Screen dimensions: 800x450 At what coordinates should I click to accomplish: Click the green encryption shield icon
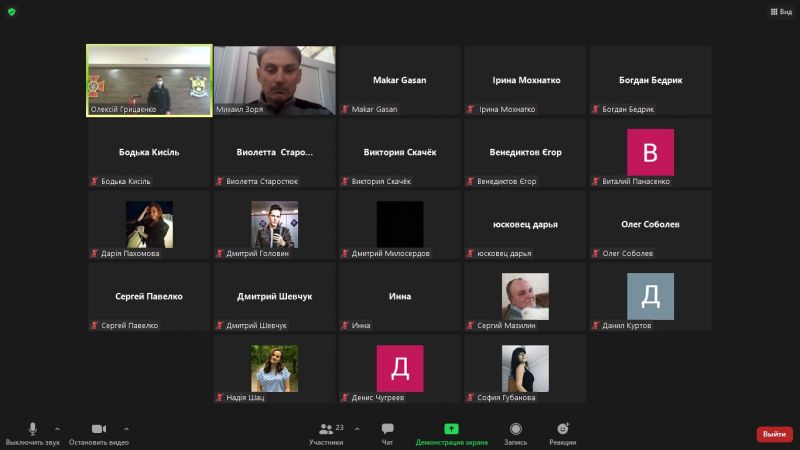tap(12, 11)
